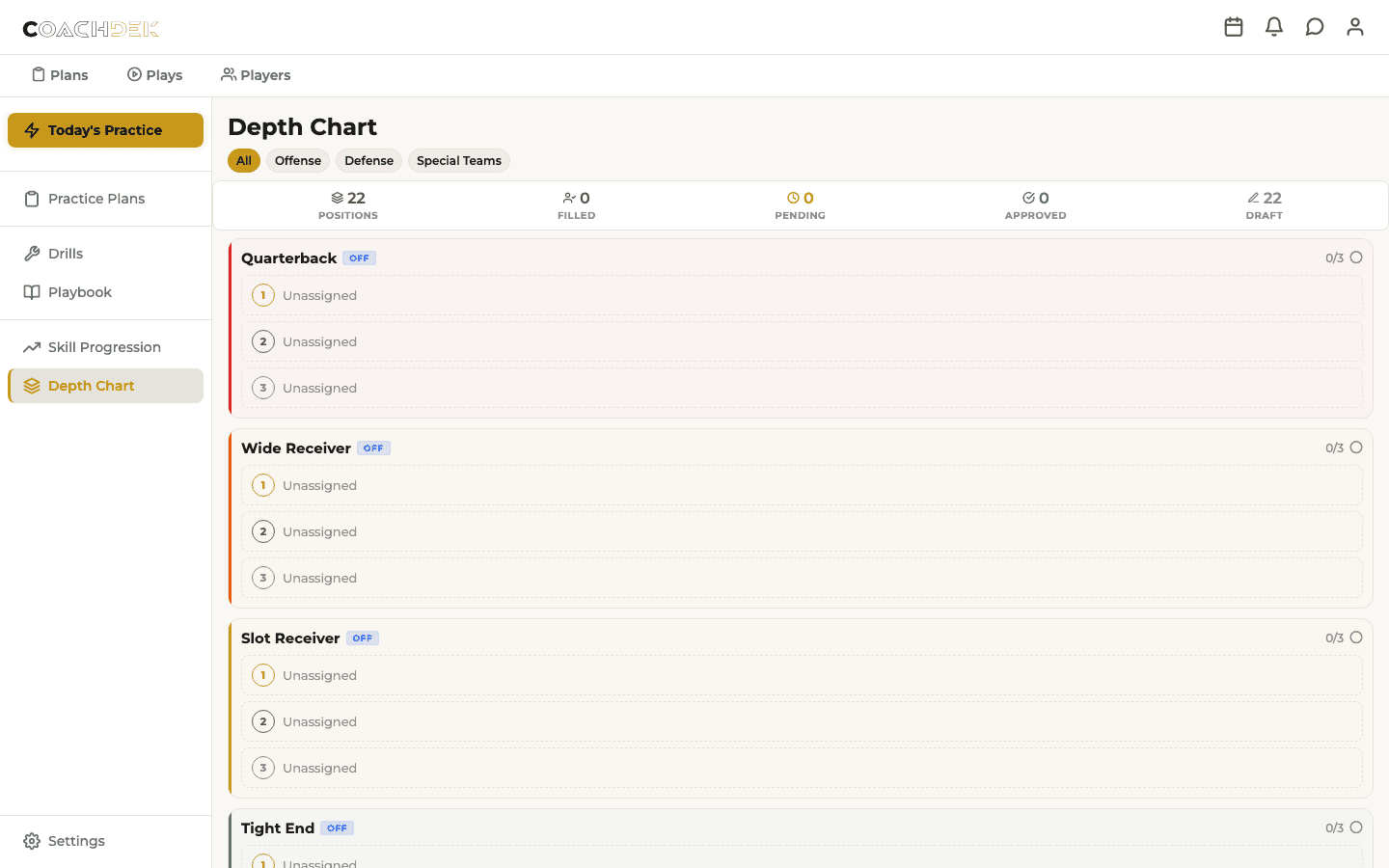
Task: Switch to the Players tab
Action: pos(256,74)
